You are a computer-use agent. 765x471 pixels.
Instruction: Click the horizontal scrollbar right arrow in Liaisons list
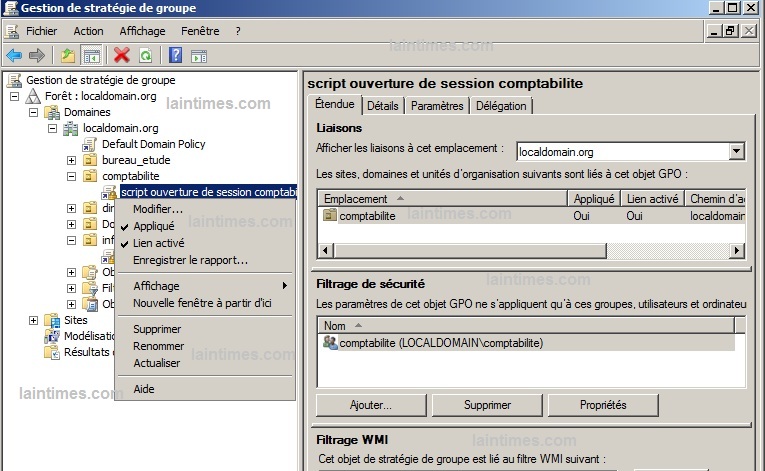737,250
